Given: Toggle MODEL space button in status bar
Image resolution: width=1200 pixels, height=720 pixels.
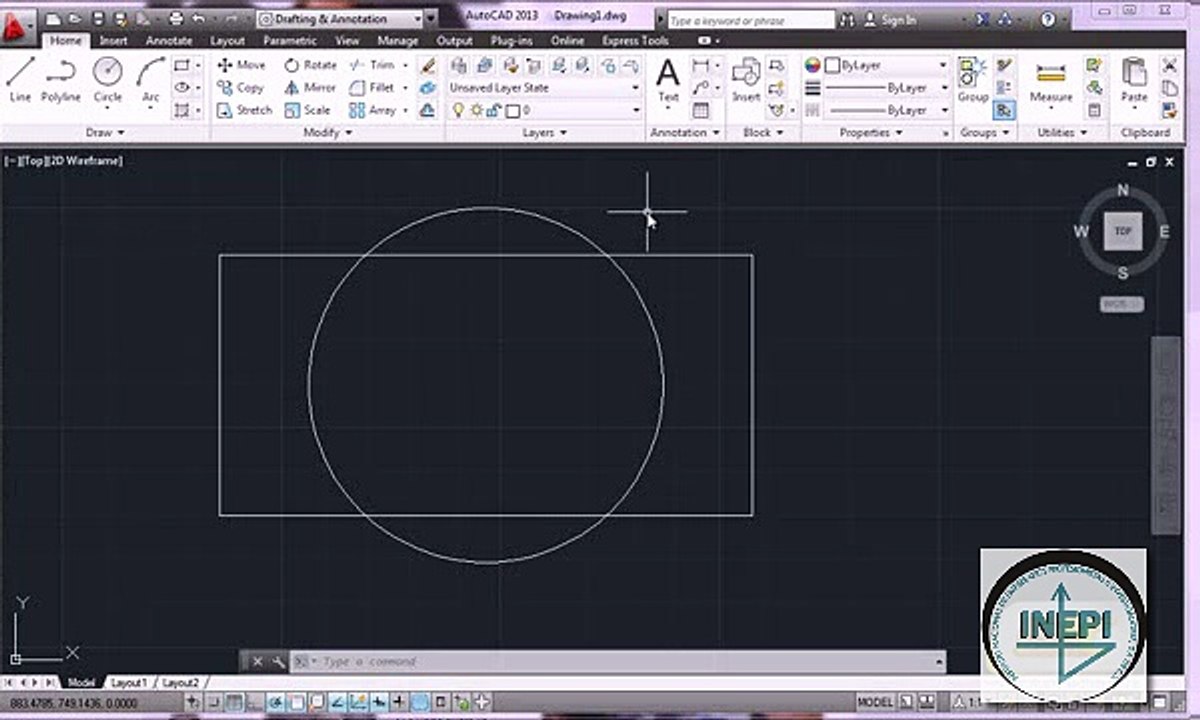Looking at the screenshot, I should pyautogui.click(x=875, y=702).
